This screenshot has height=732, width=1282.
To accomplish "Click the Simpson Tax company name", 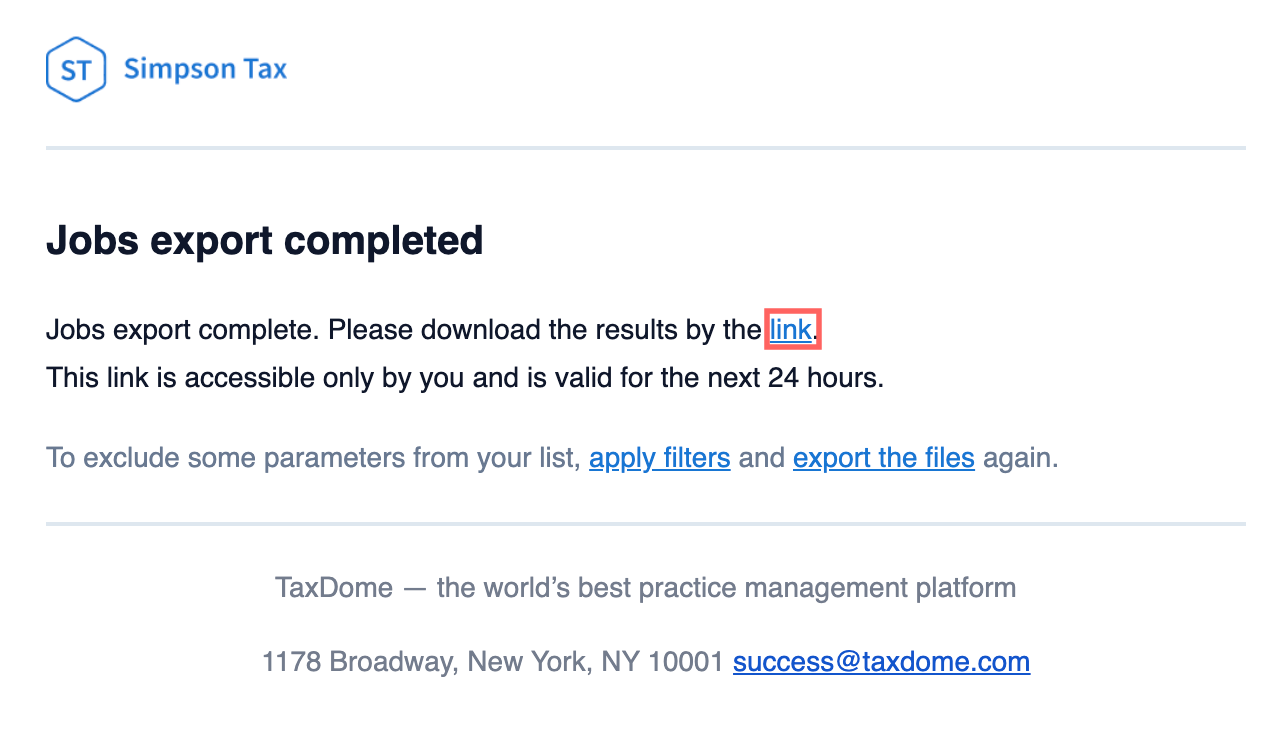I will point(205,69).
